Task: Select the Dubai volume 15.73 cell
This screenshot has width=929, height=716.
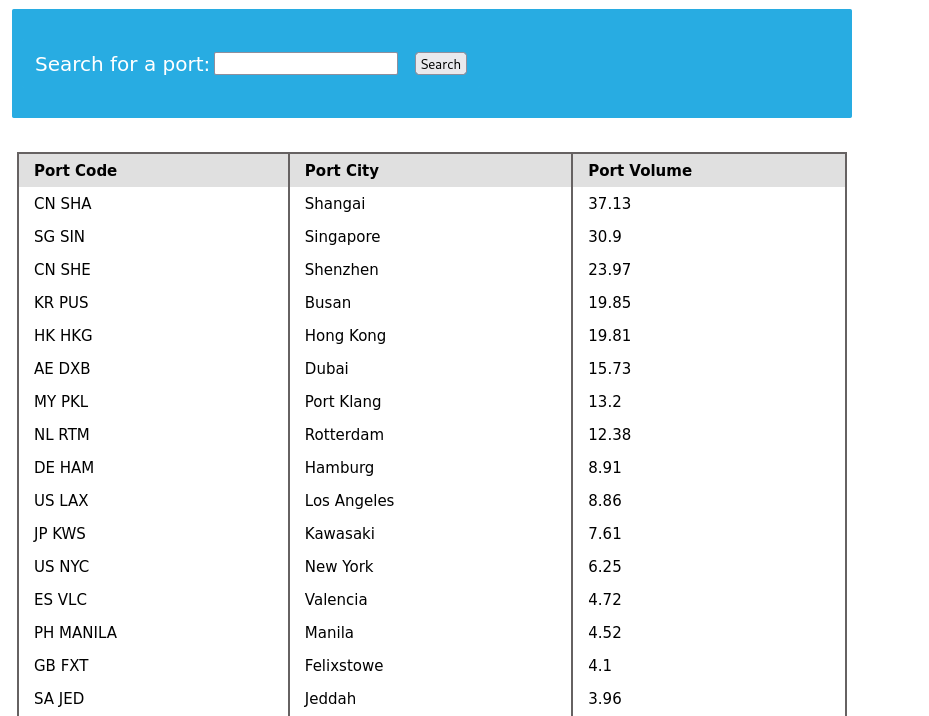Action: [609, 369]
